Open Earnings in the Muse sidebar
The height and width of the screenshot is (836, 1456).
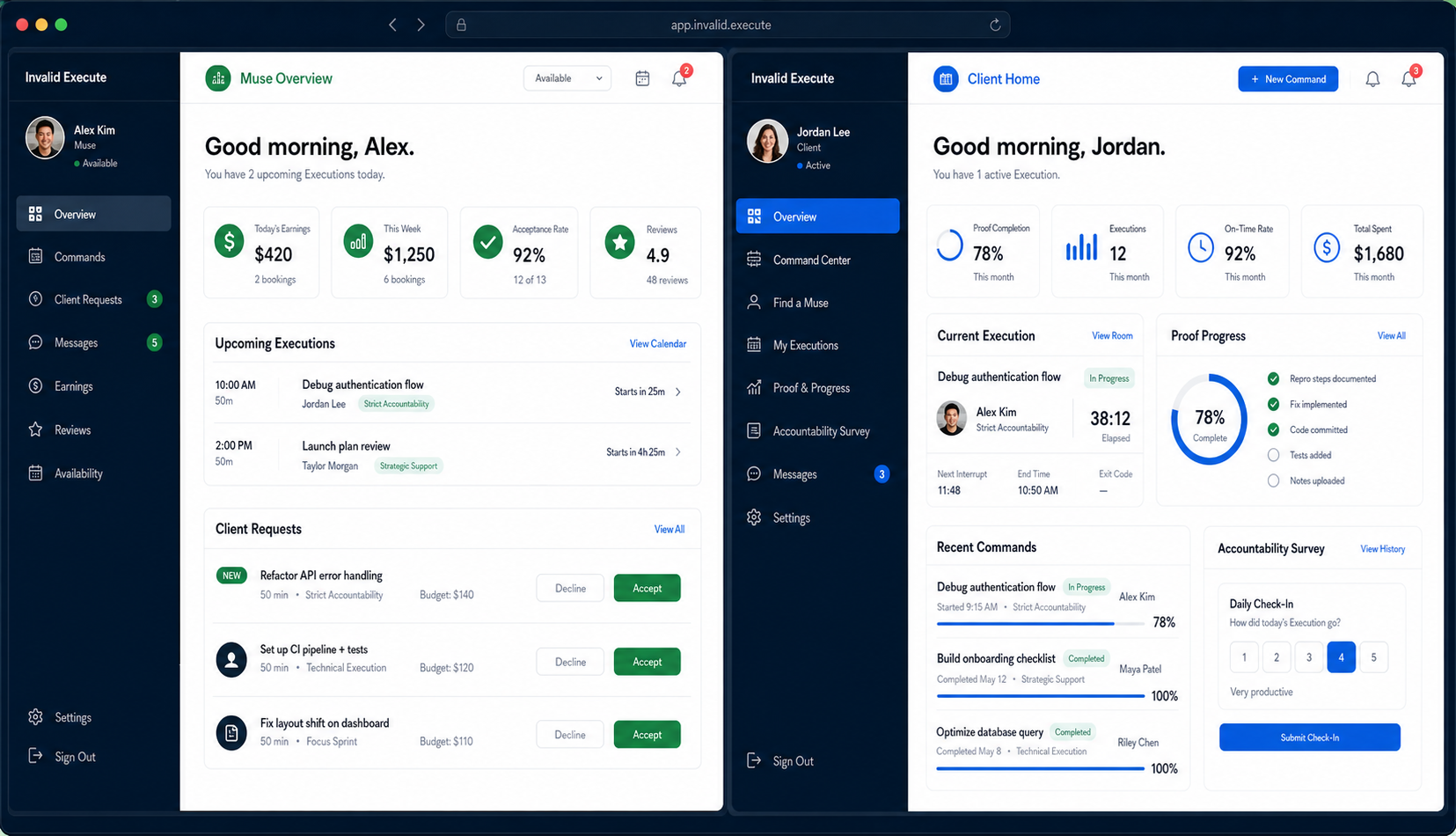[x=93, y=386]
